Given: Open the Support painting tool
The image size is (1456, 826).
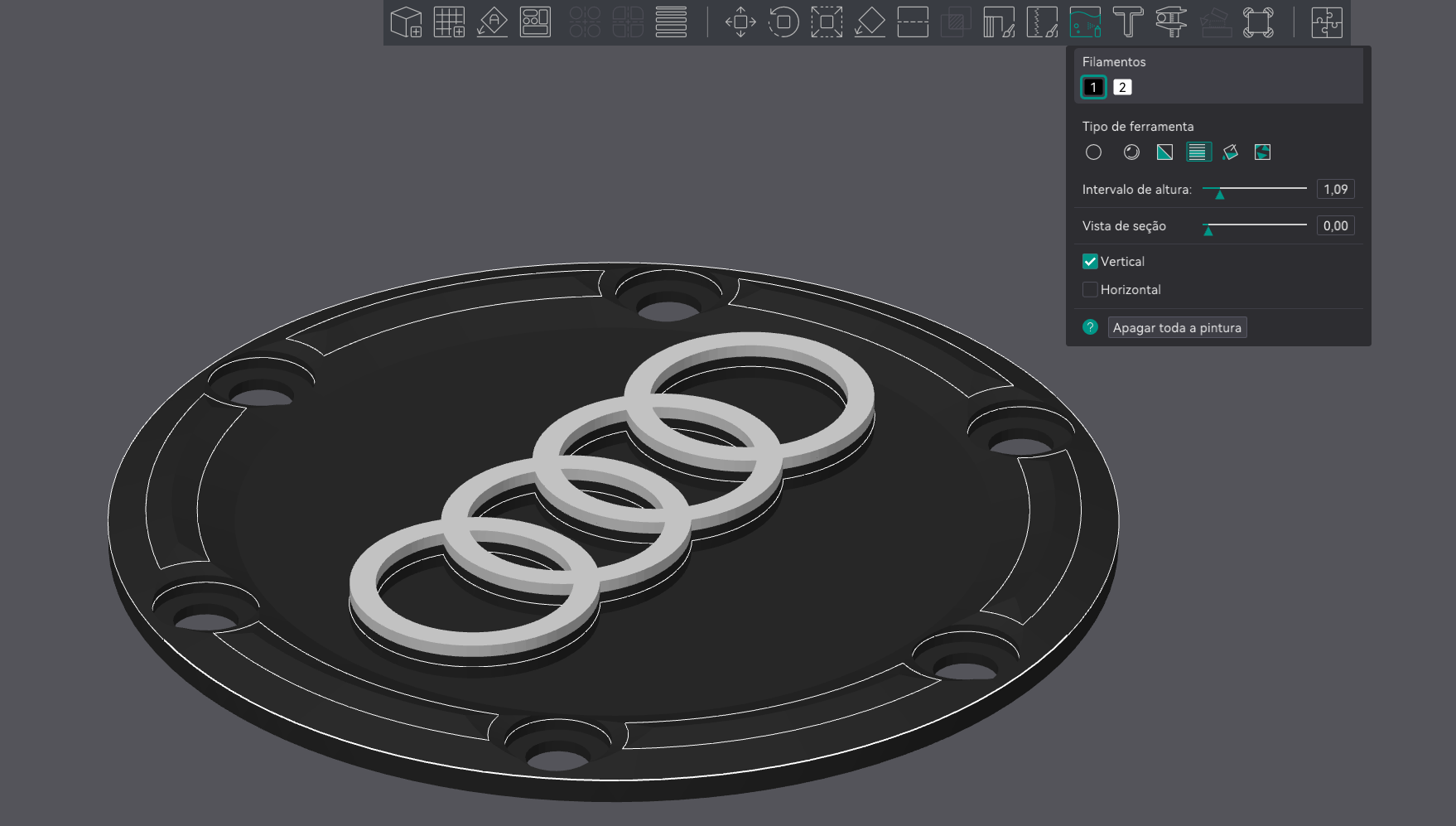Looking at the screenshot, I should click(999, 22).
